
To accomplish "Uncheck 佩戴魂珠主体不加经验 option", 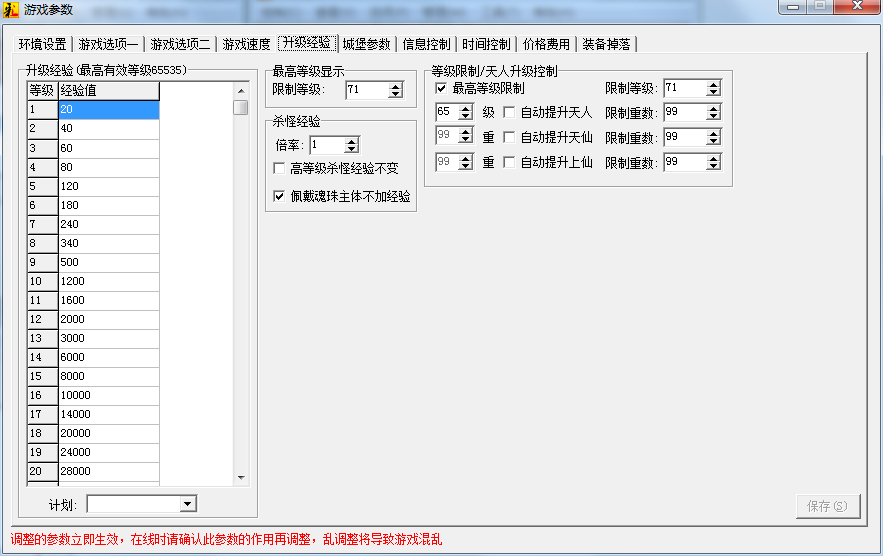I will [280, 197].
